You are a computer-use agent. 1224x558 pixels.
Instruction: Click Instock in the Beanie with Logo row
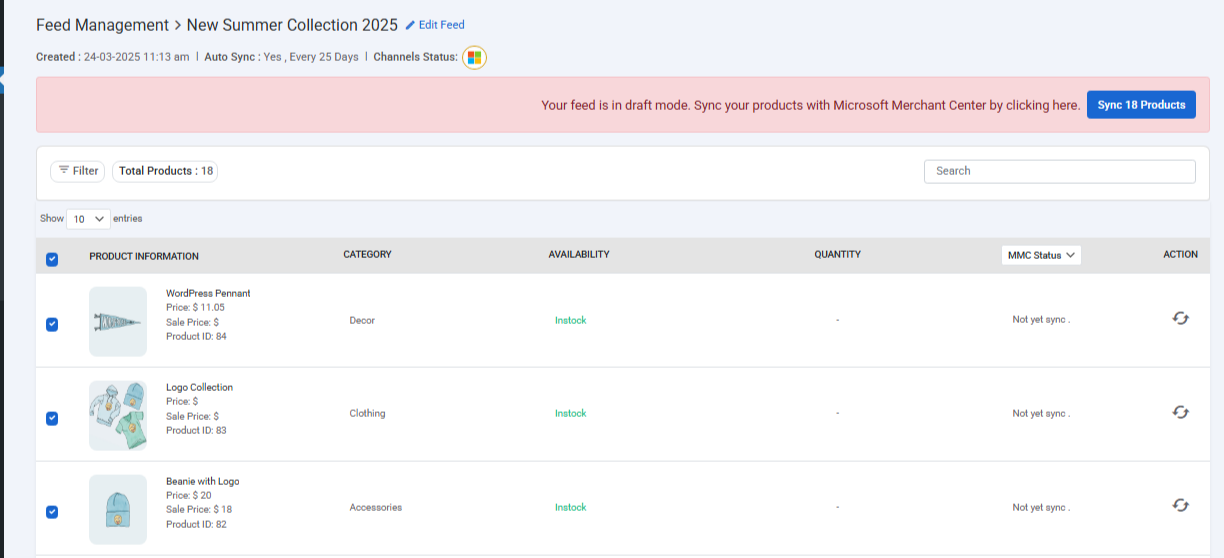click(x=571, y=507)
